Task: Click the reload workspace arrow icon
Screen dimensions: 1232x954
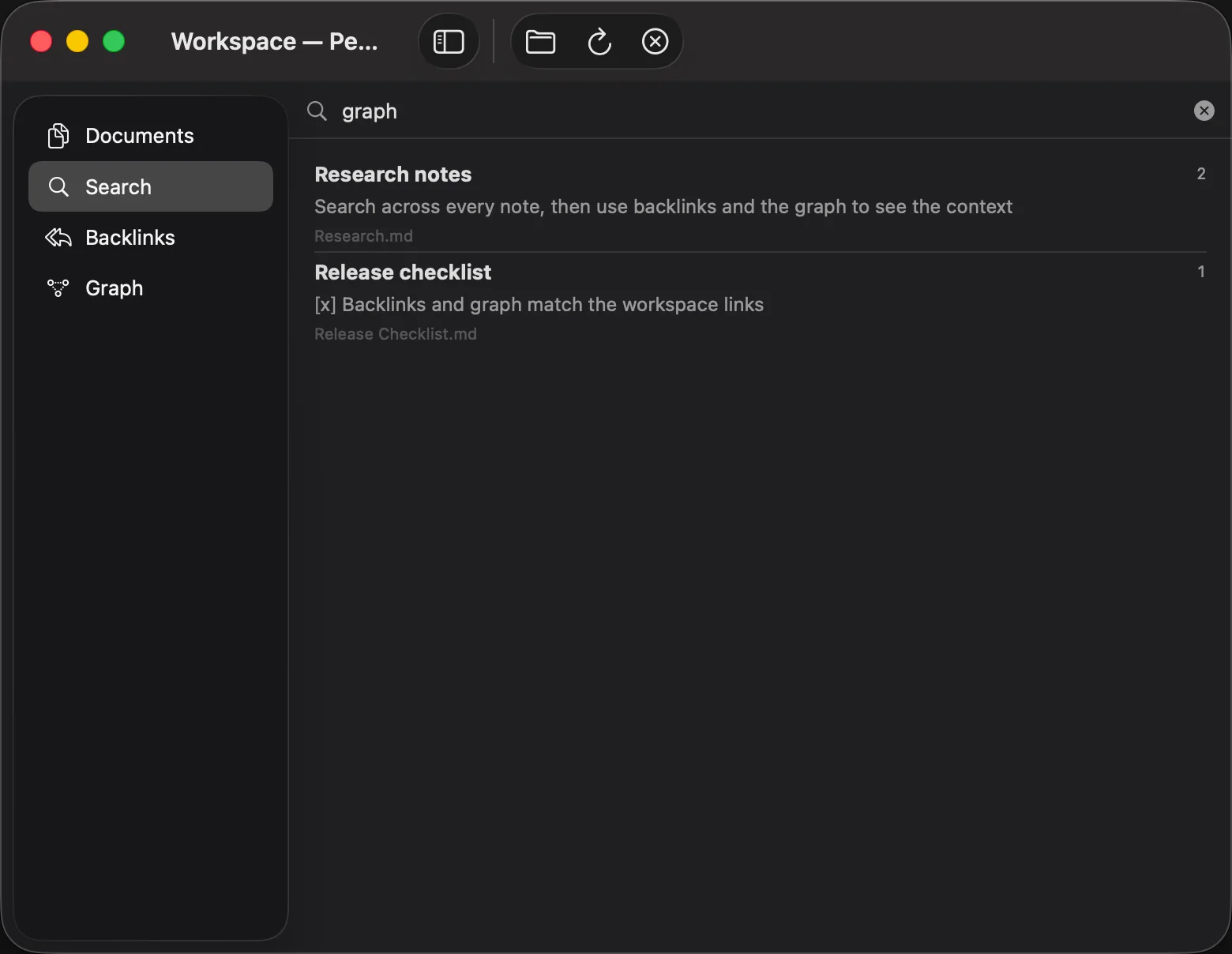Action: pos(599,41)
